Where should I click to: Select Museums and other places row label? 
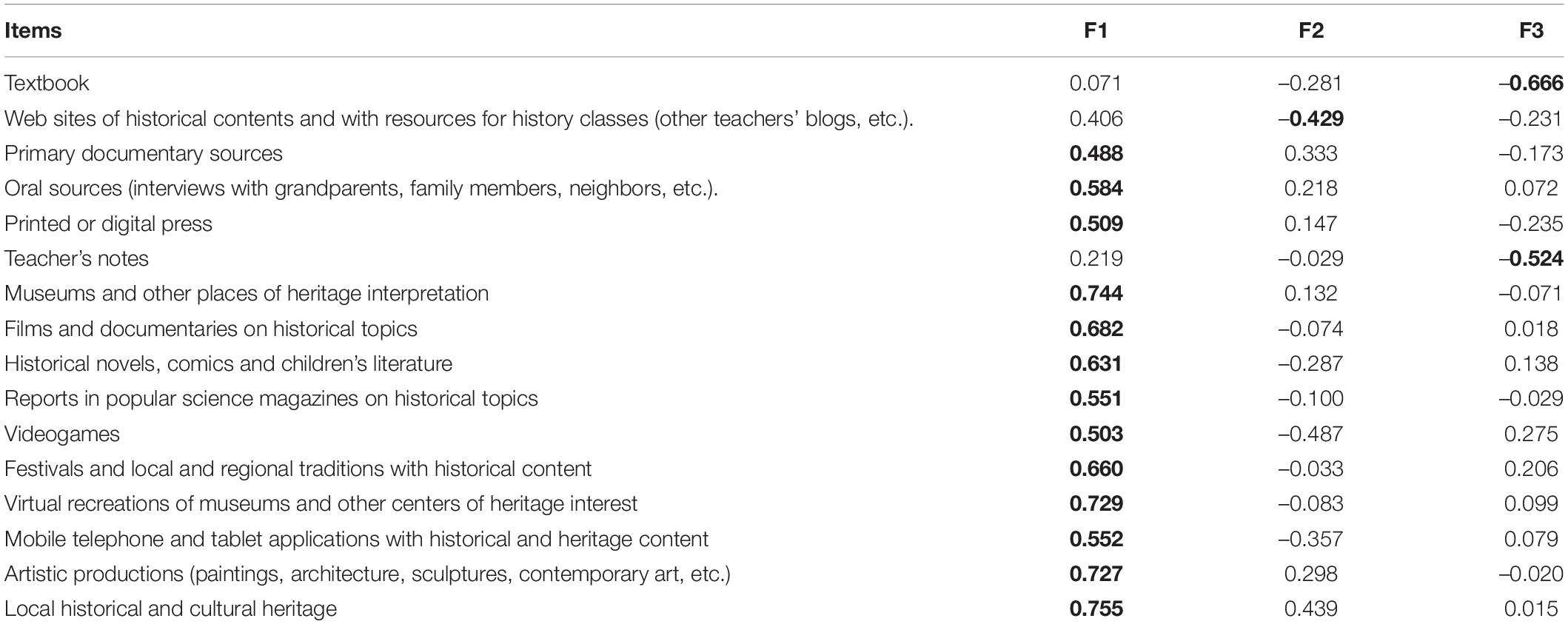pos(247,293)
